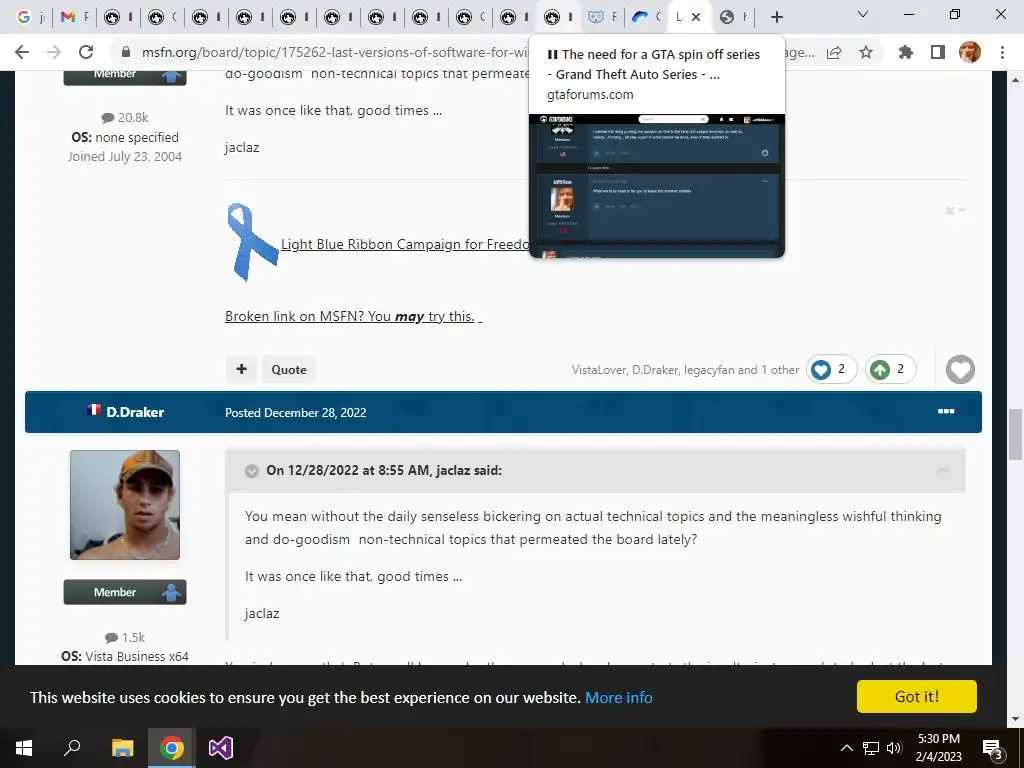View site information via the lock icon

pos(126,52)
